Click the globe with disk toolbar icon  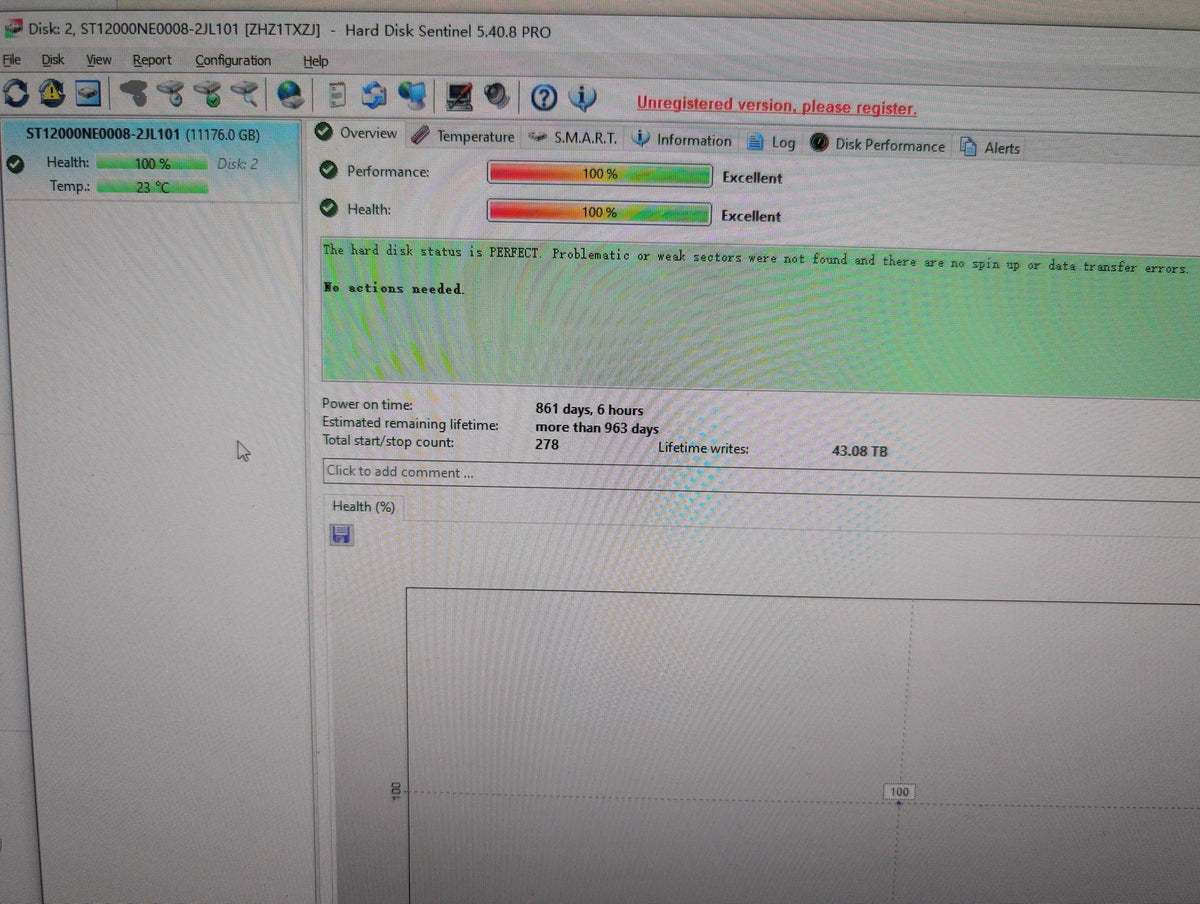(292, 94)
